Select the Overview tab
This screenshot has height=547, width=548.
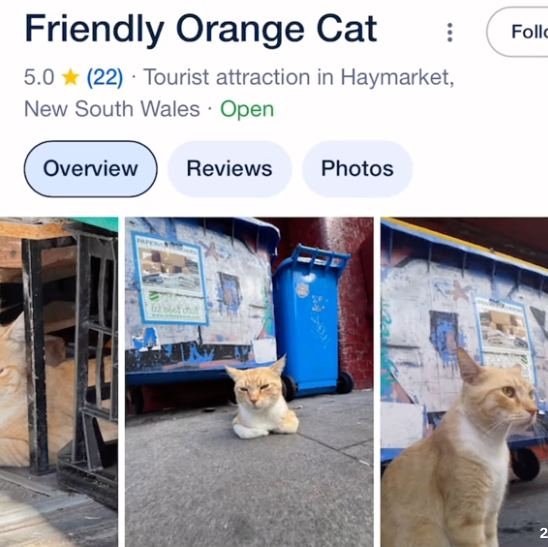[x=91, y=169]
